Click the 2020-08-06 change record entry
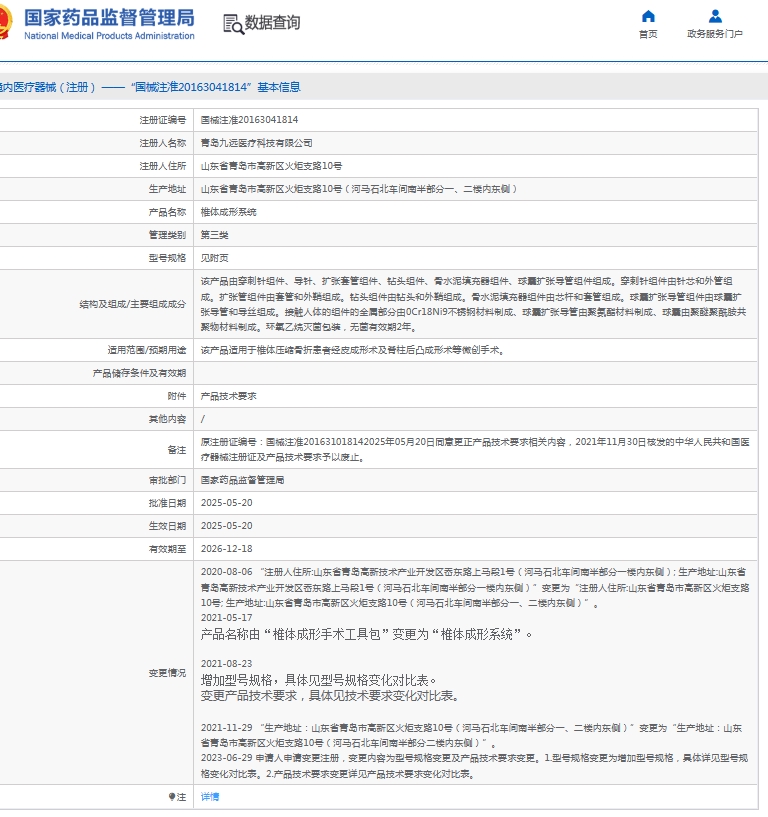The height and width of the screenshot is (817, 768). 475,588
